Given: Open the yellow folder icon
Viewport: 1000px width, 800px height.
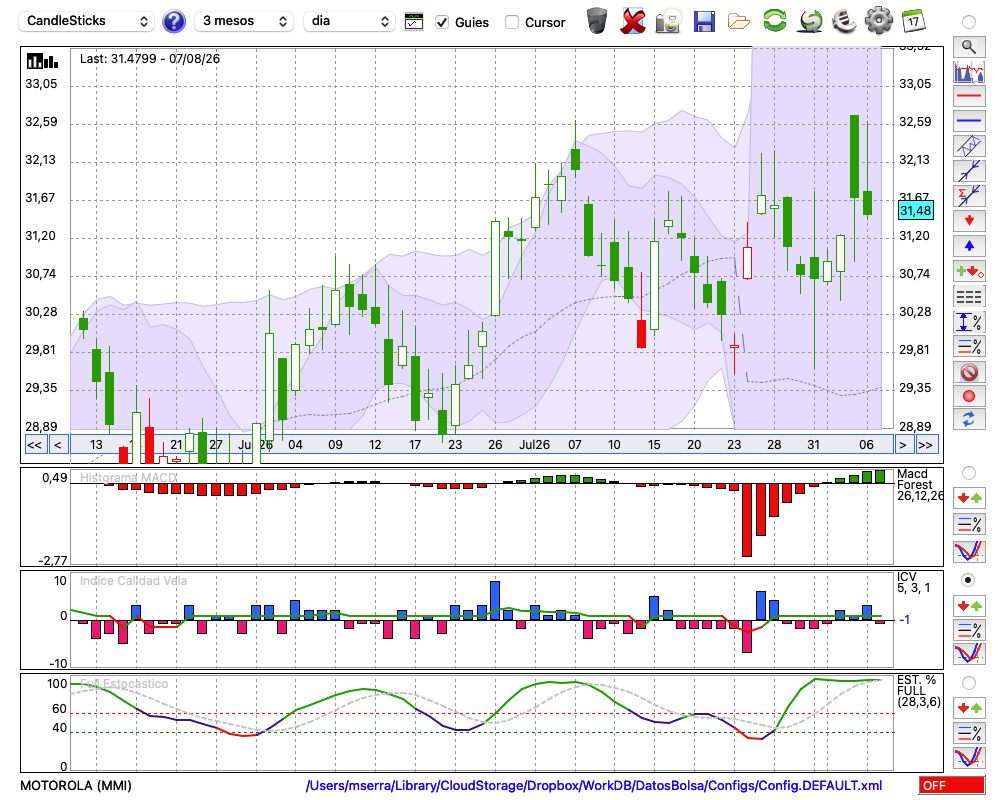Looking at the screenshot, I should (739, 22).
